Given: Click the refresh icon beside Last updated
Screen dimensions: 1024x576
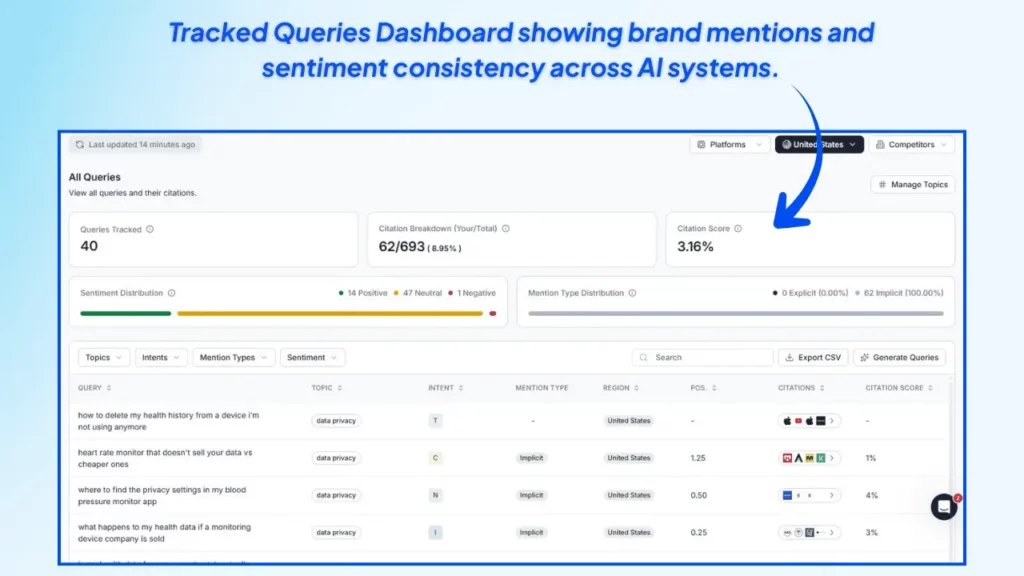Looking at the screenshot, I should click(80, 144).
